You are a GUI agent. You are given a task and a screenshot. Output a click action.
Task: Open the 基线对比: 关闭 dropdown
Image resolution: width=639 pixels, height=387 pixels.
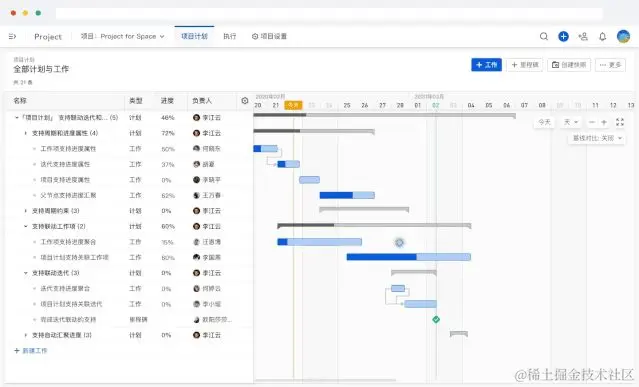(x=597, y=138)
